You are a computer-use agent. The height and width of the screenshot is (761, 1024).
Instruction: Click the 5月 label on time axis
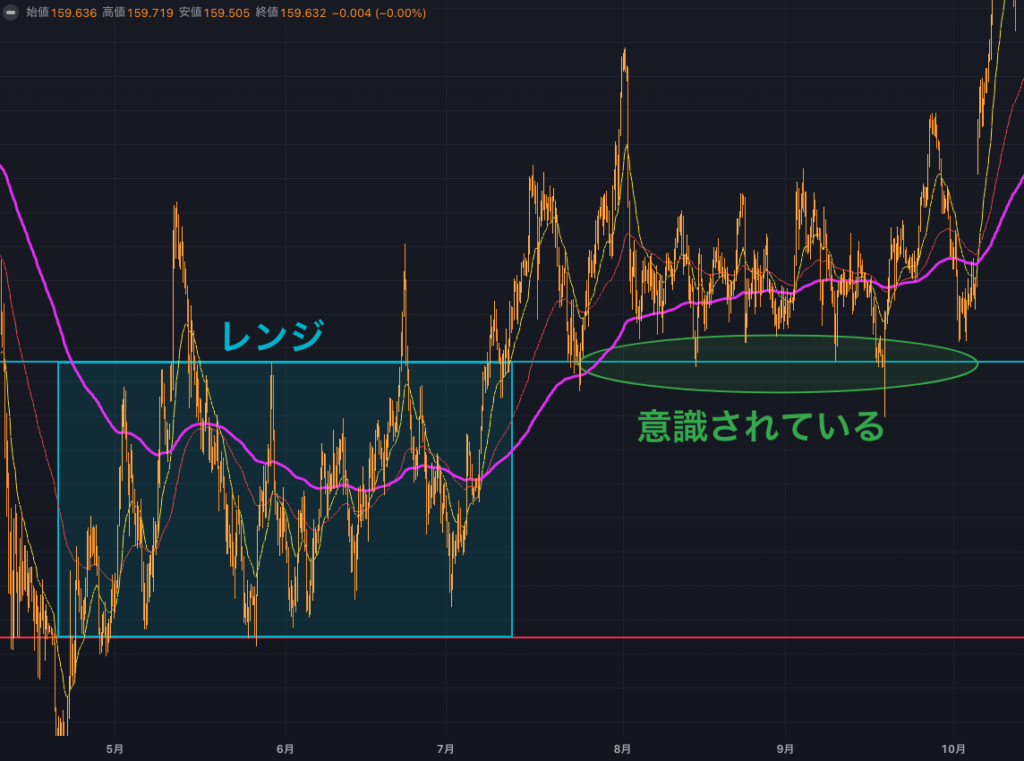(x=115, y=748)
